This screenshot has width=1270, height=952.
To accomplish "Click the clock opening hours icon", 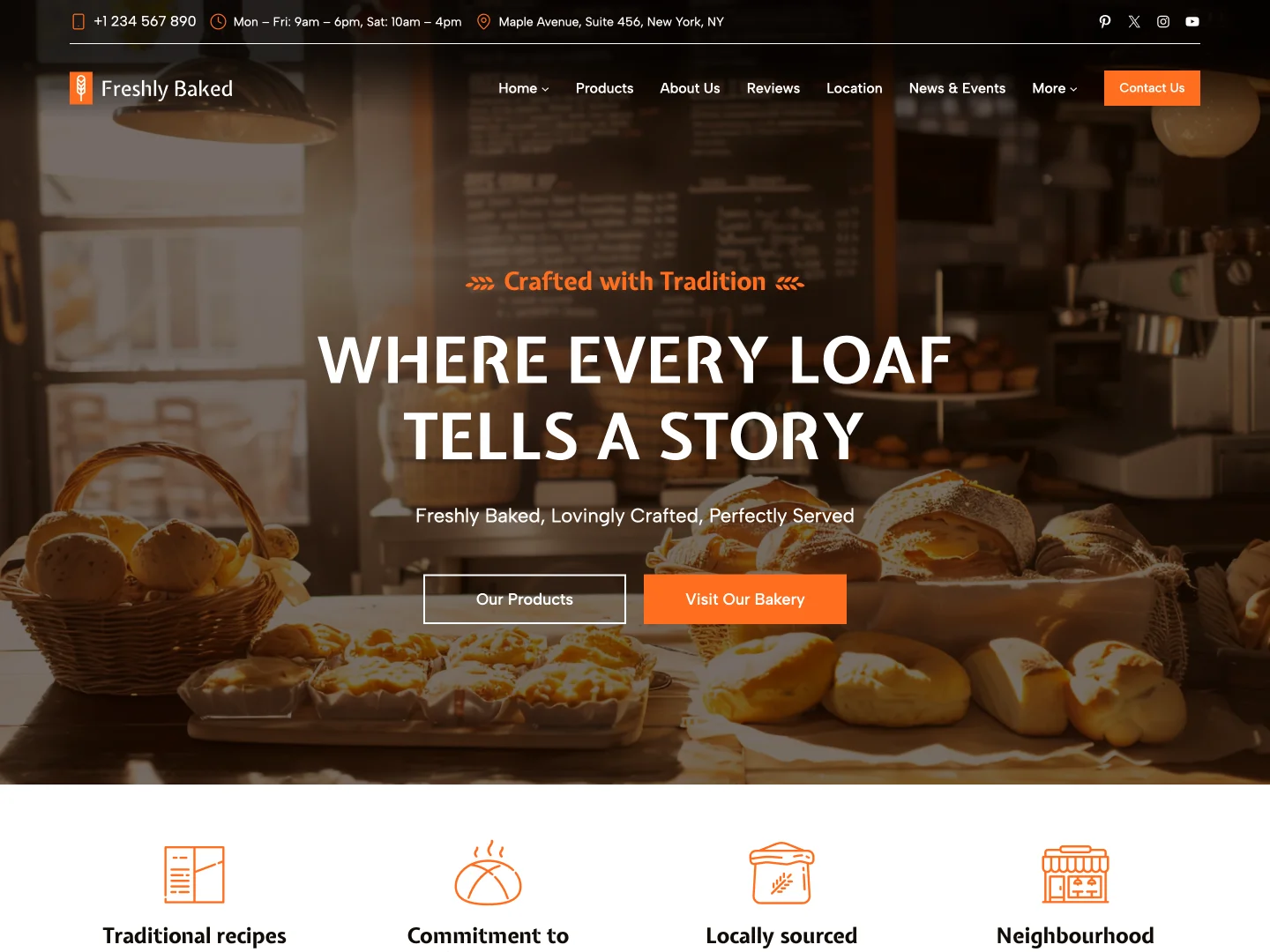I will pos(218,21).
